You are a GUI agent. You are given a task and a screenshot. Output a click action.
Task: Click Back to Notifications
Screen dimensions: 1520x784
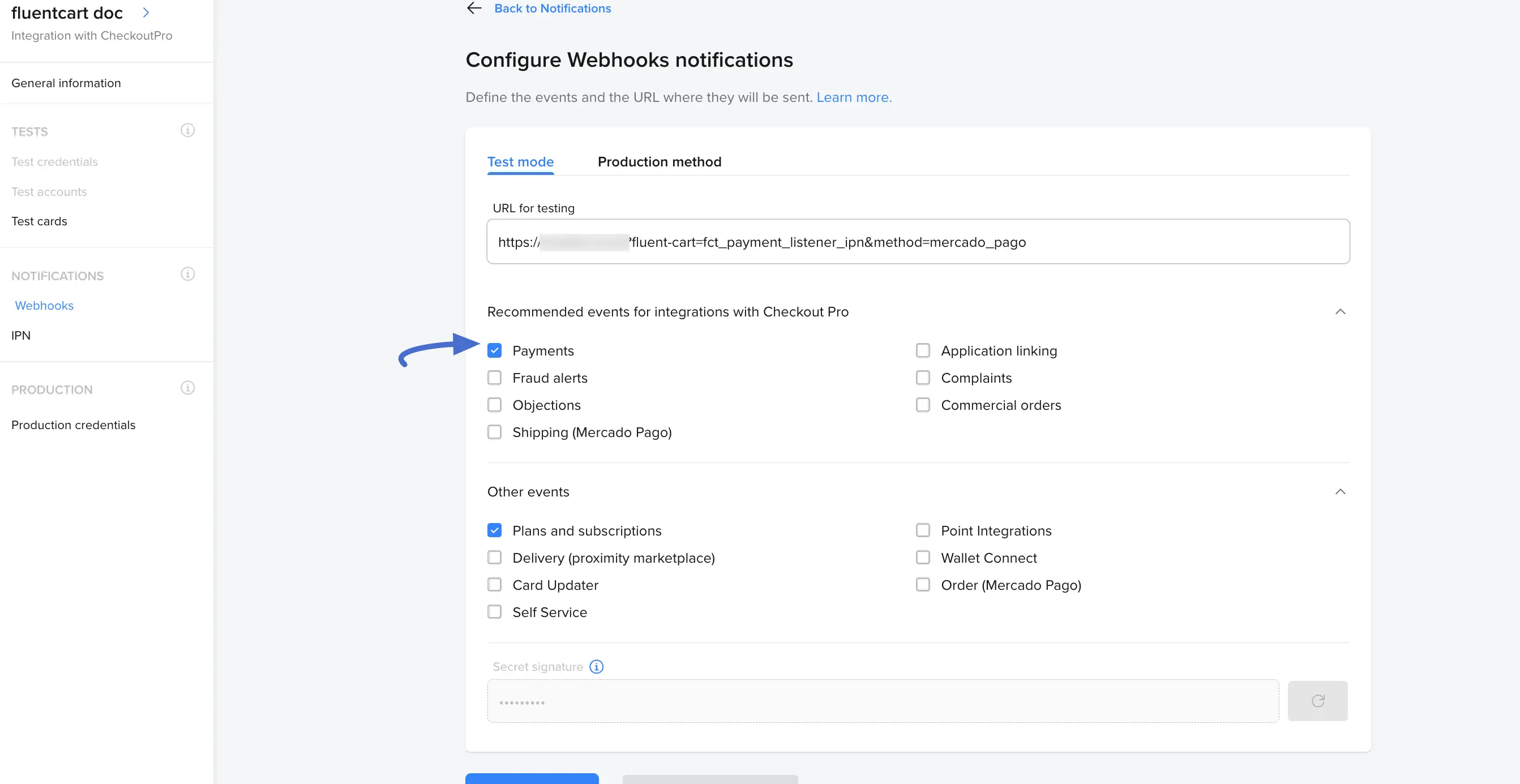point(553,8)
